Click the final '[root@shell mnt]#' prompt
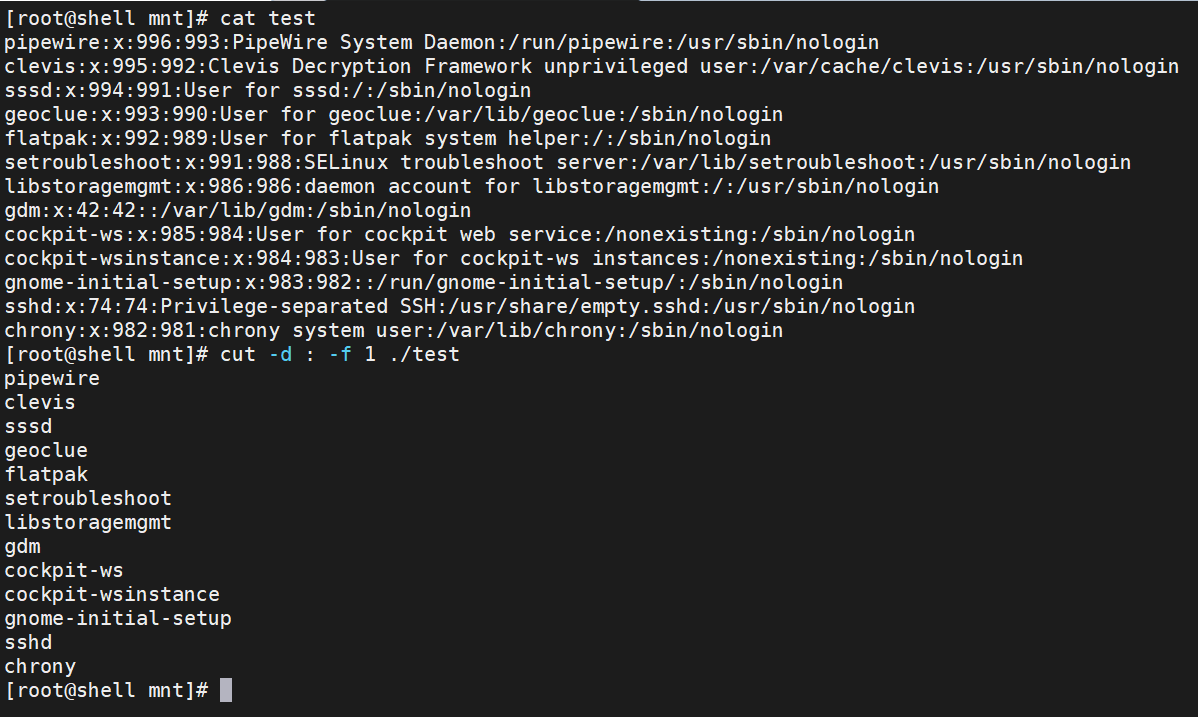 (x=106, y=690)
